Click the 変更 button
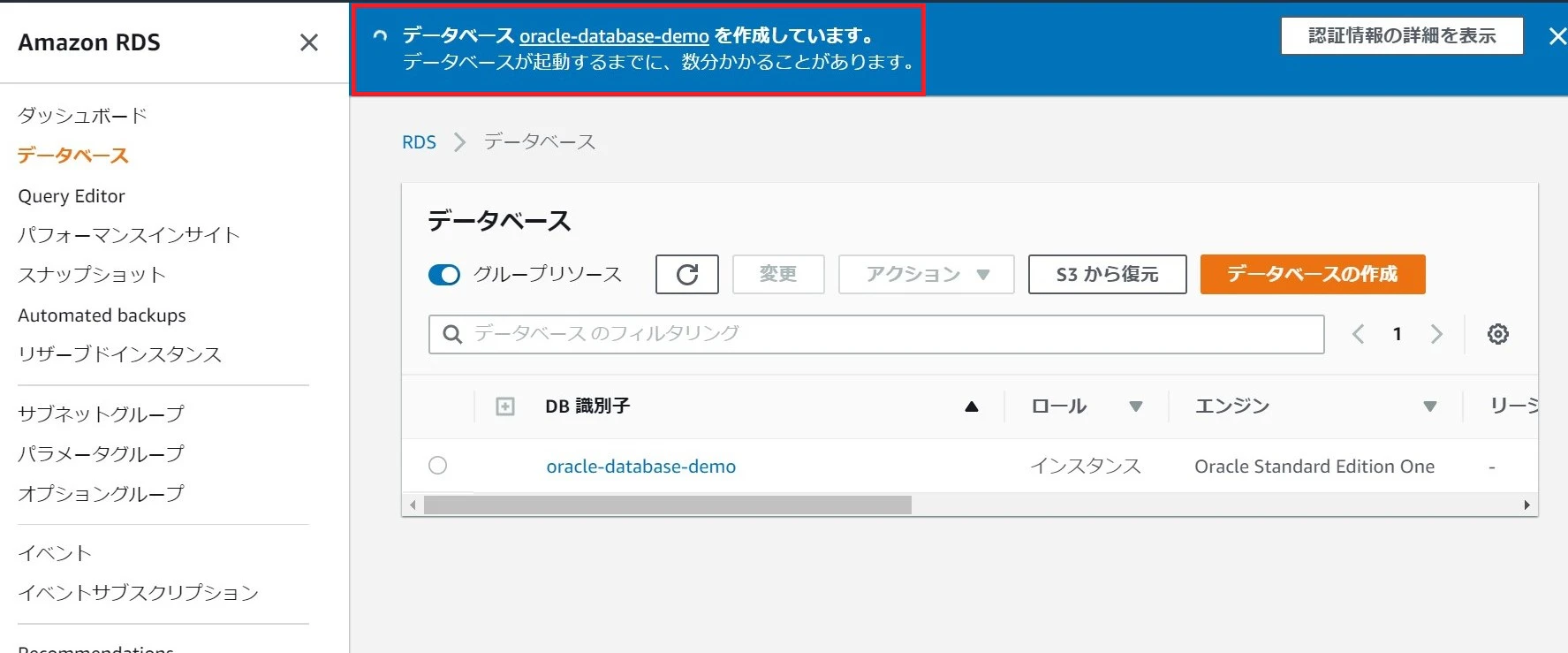The image size is (1568, 653). click(778, 274)
